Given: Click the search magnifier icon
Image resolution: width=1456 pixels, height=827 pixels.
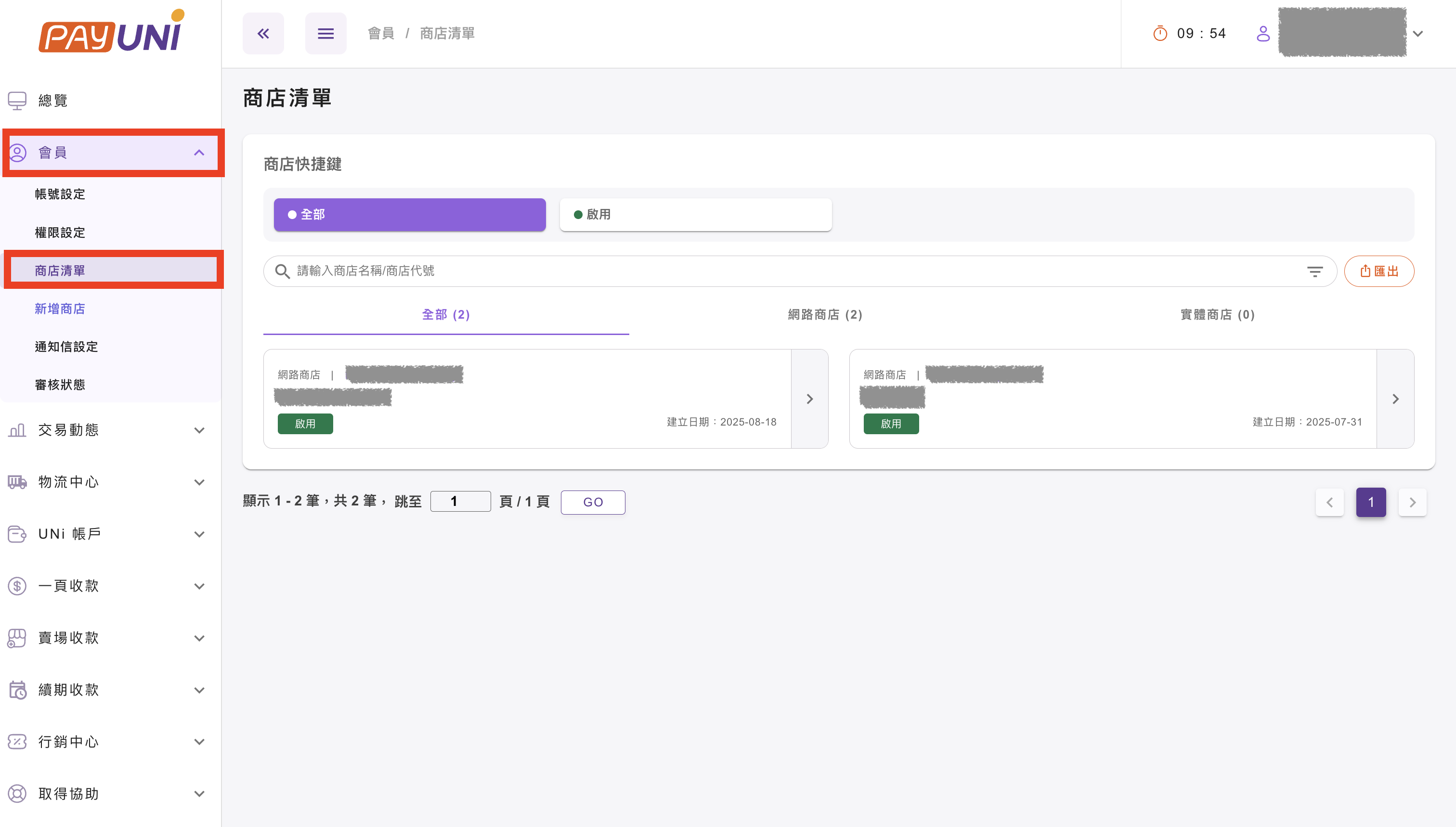Looking at the screenshot, I should (x=282, y=271).
